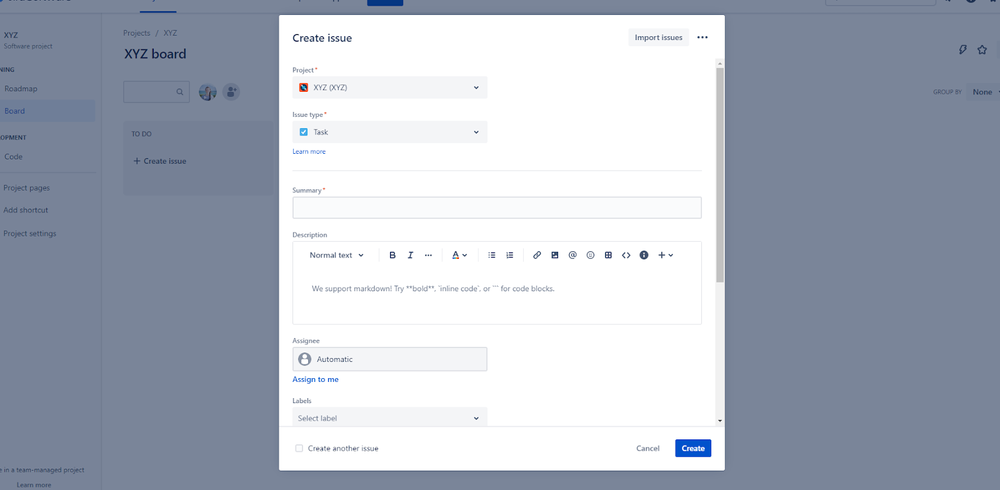Click the Cancel button
Viewport: 1000px width, 490px height.
pos(648,449)
